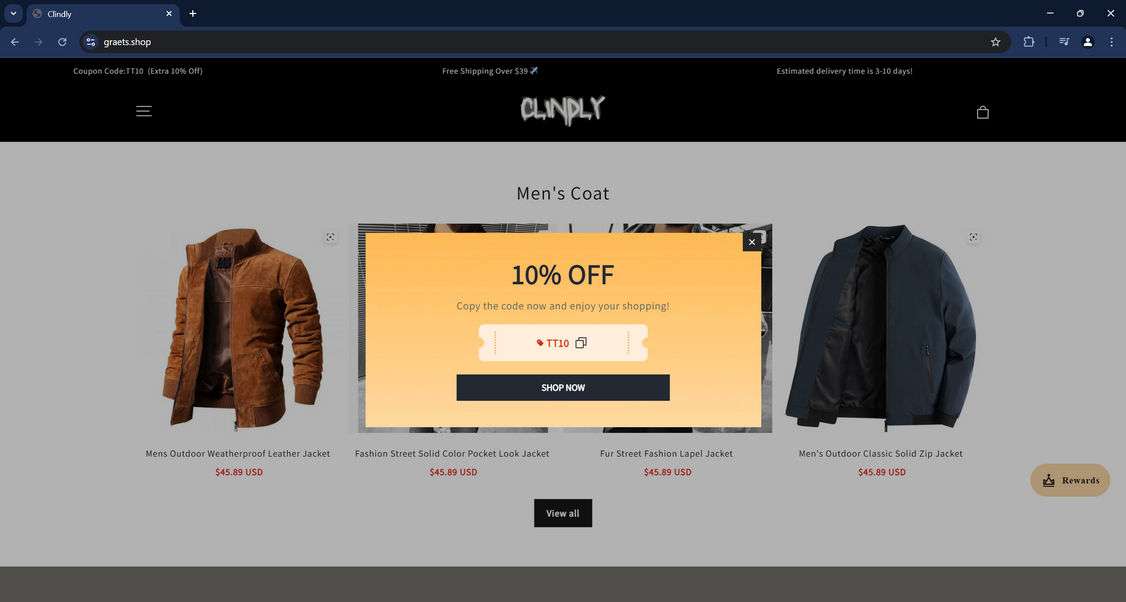Open the media control toolbar icon

pos(1064,42)
